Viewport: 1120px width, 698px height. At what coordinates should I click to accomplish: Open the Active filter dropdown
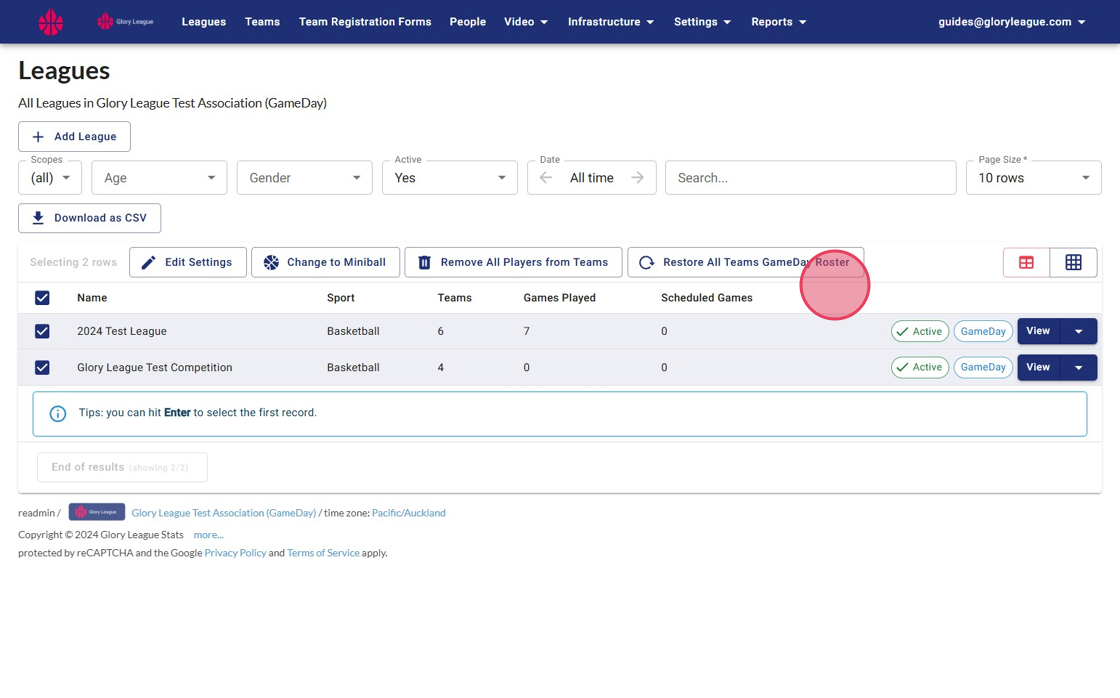point(449,178)
